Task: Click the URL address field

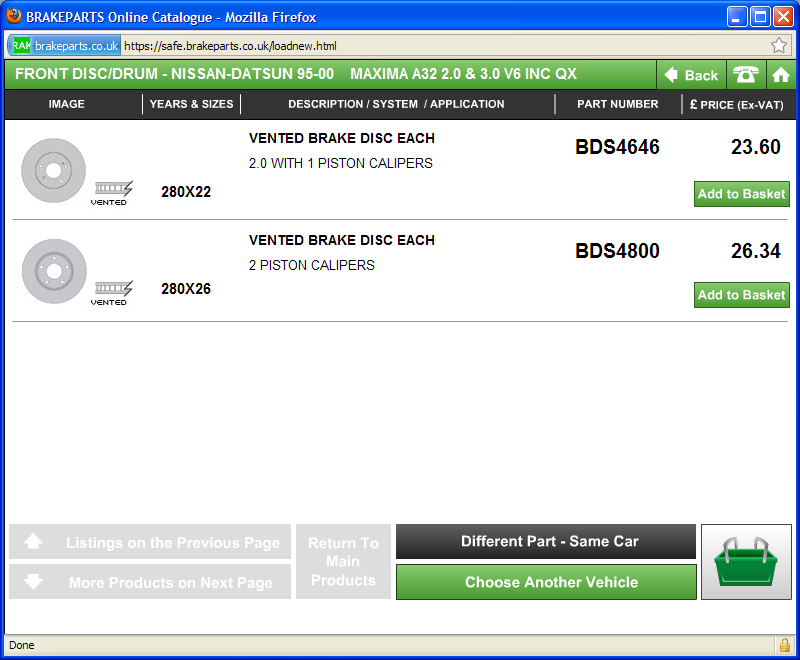Action: tap(440, 46)
